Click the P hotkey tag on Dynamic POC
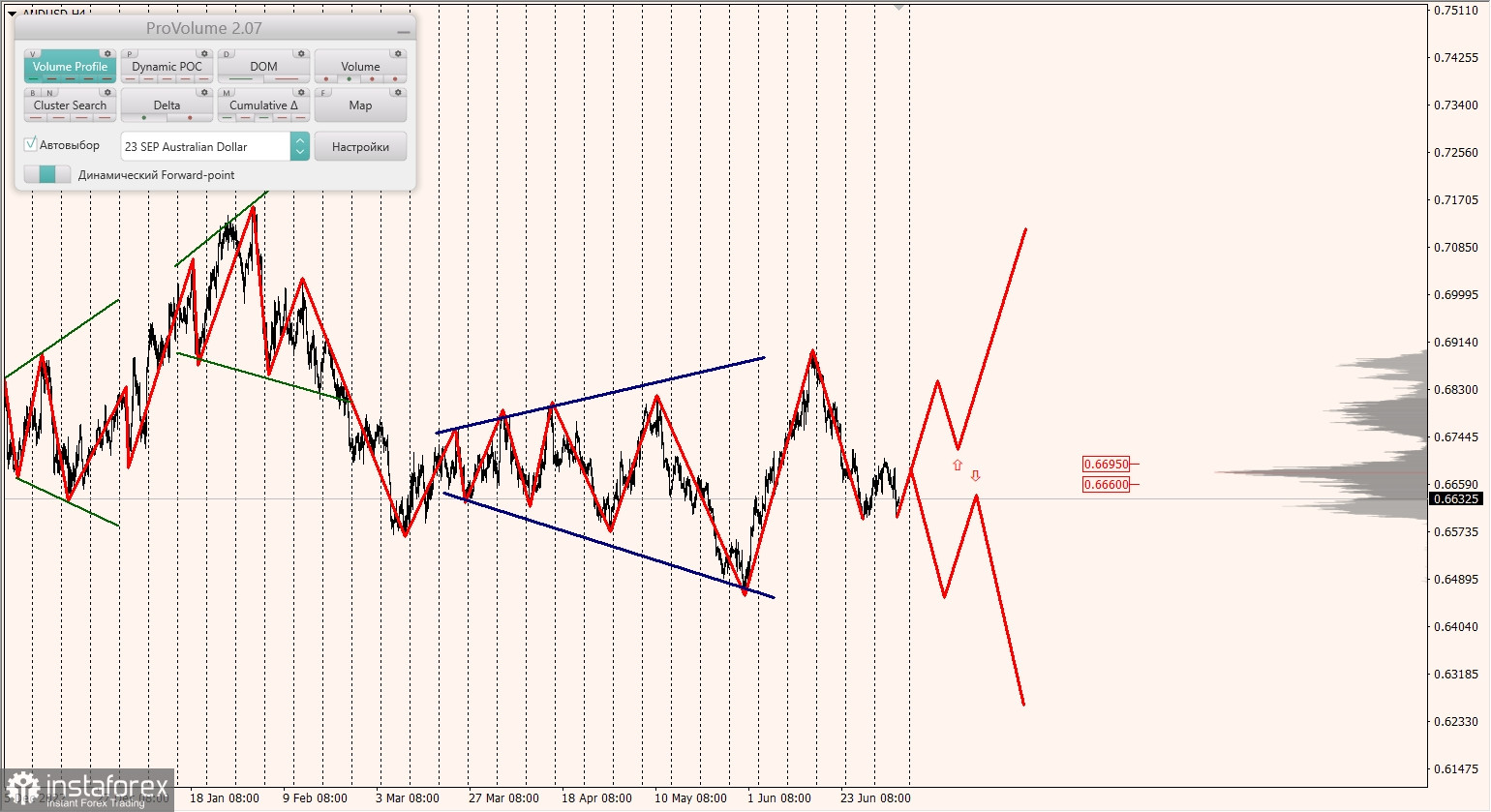The width and height of the screenshot is (1491, 812). click(x=129, y=54)
